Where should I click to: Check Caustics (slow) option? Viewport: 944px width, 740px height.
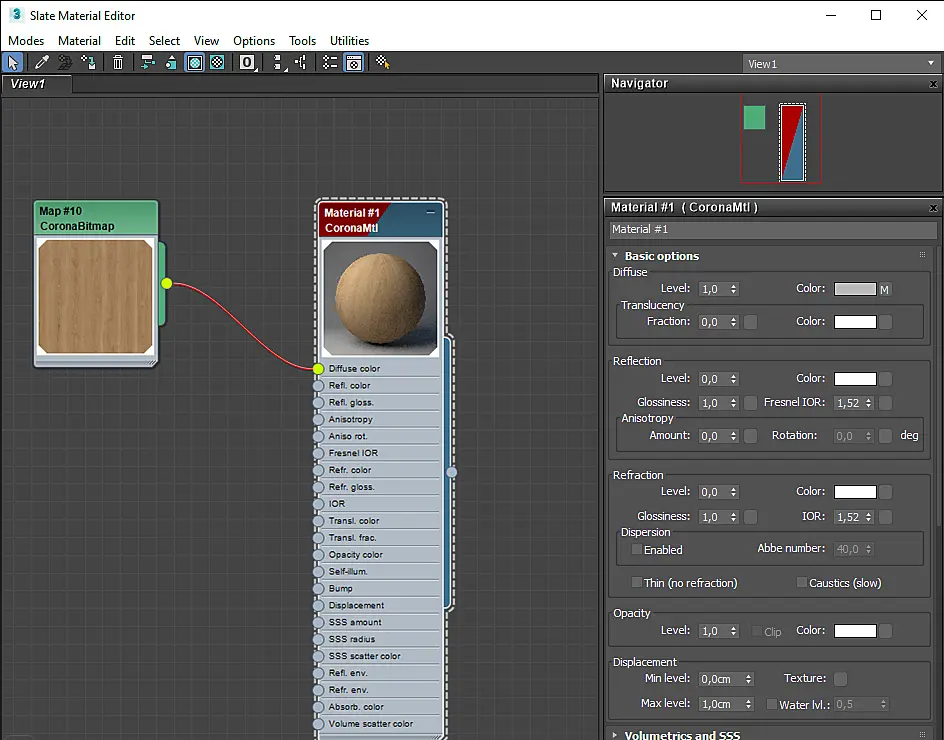801,582
